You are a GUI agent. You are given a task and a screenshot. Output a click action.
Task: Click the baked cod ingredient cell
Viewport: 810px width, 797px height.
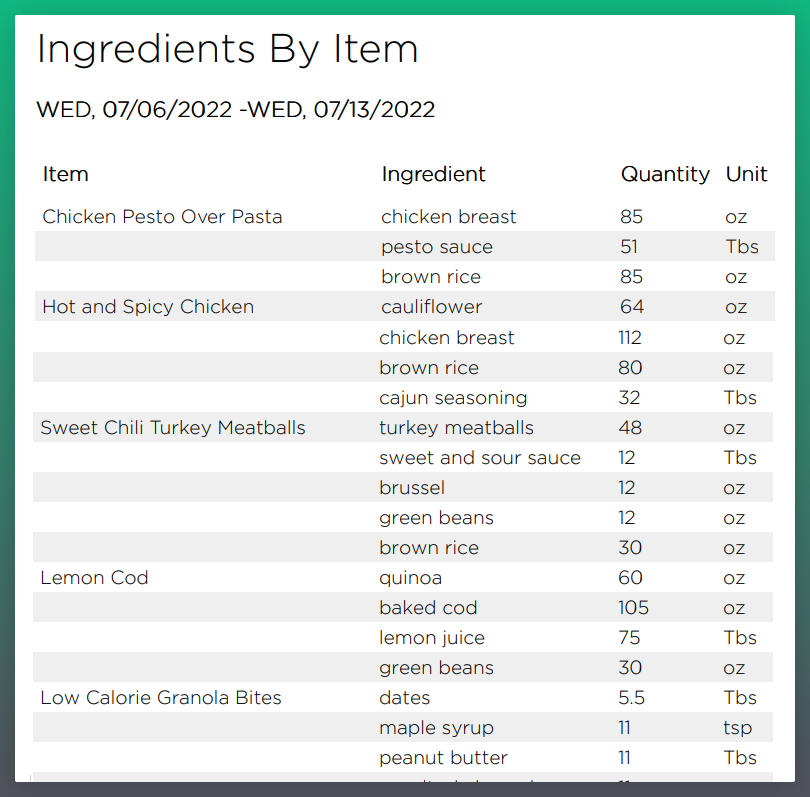point(428,608)
